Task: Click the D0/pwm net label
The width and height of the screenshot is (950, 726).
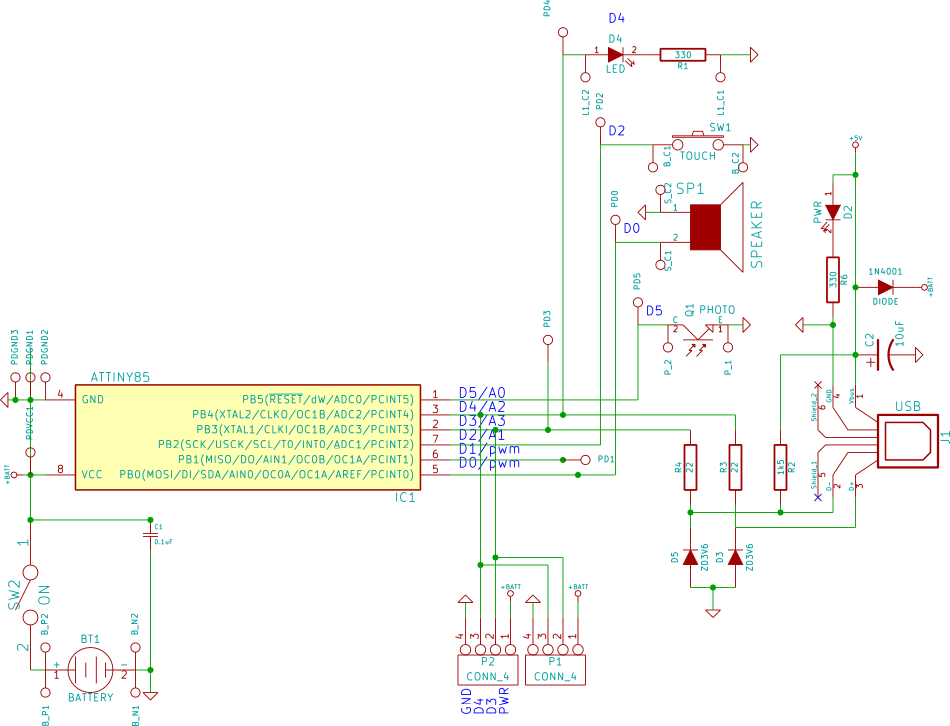Action: 490,463
